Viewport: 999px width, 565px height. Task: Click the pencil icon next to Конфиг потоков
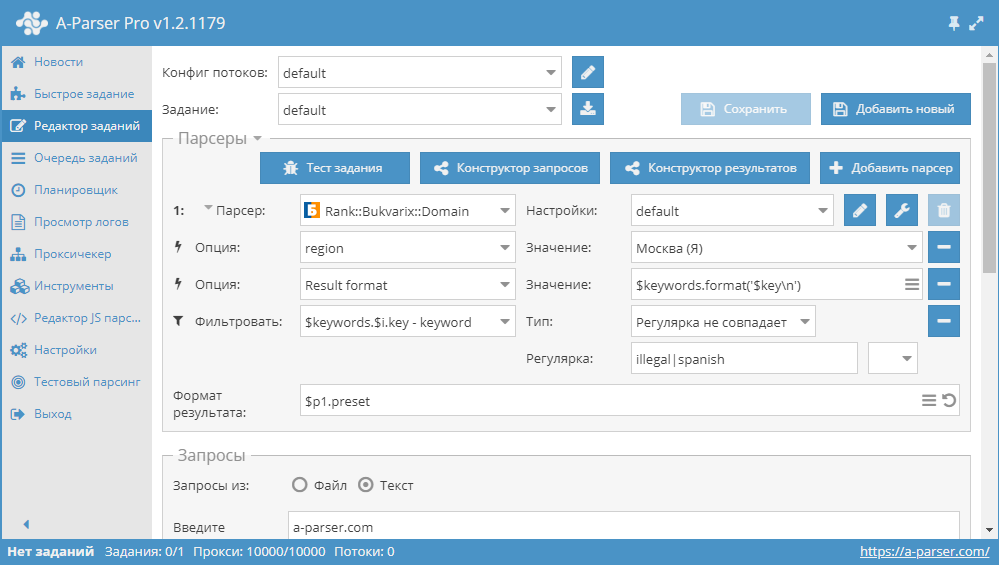[588, 73]
